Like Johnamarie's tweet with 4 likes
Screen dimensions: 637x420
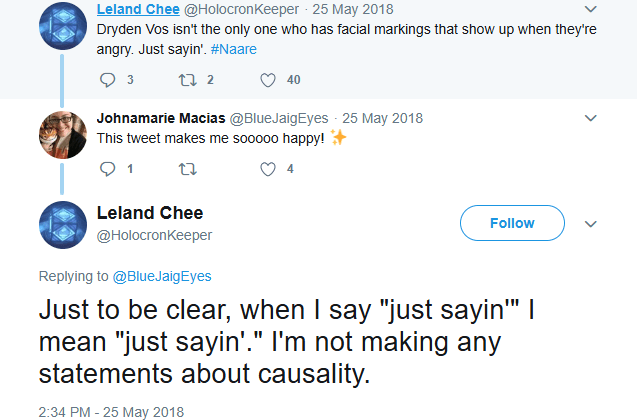268,169
